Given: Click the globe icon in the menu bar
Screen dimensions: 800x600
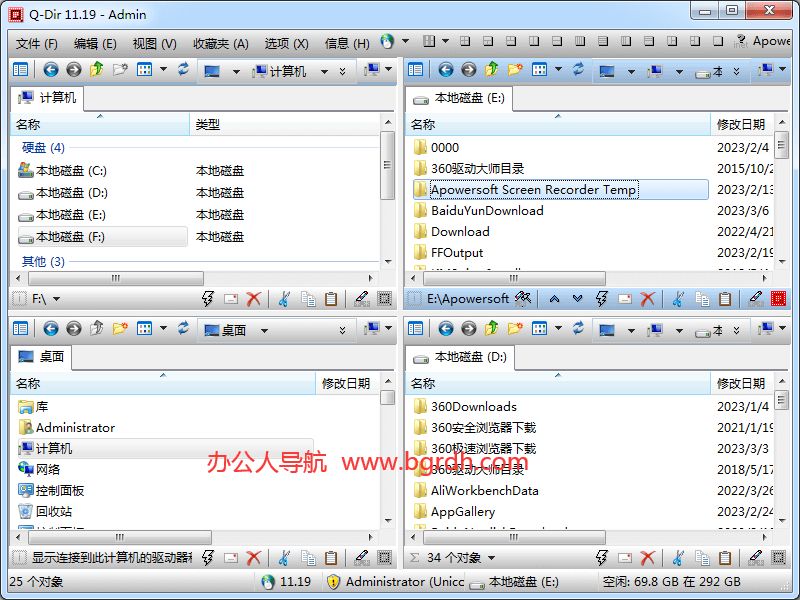Looking at the screenshot, I should (388, 42).
